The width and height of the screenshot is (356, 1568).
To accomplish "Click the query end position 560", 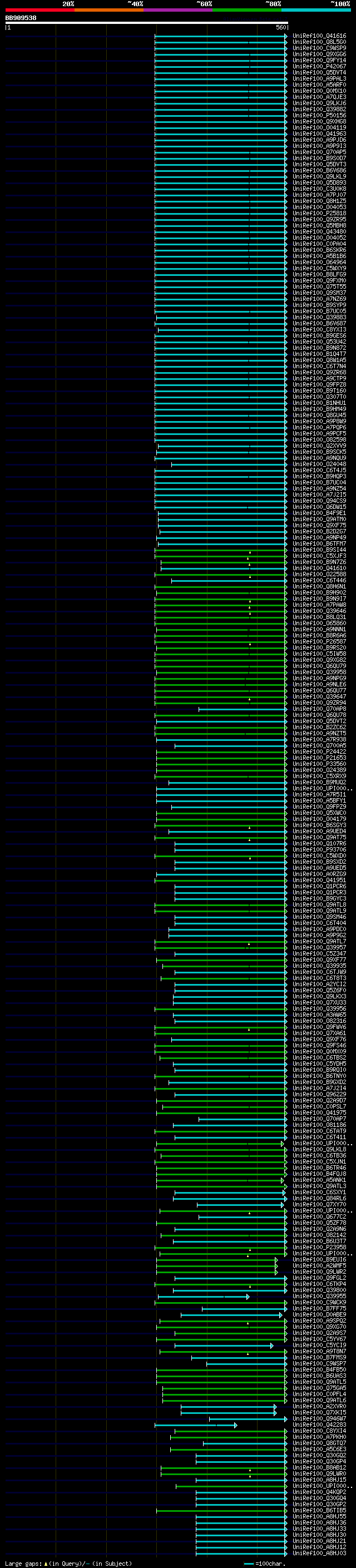I will [280, 27].
